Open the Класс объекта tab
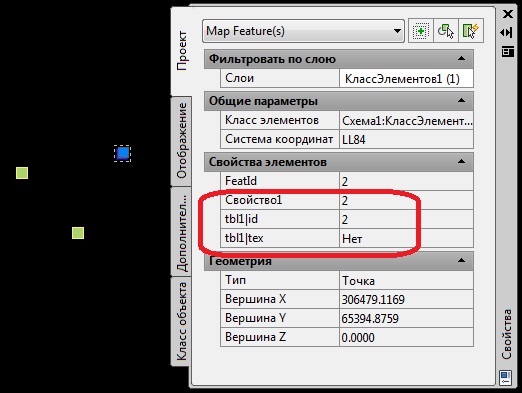Screen dimensions: 522x393 pyautogui.click(x=182, y=322)
